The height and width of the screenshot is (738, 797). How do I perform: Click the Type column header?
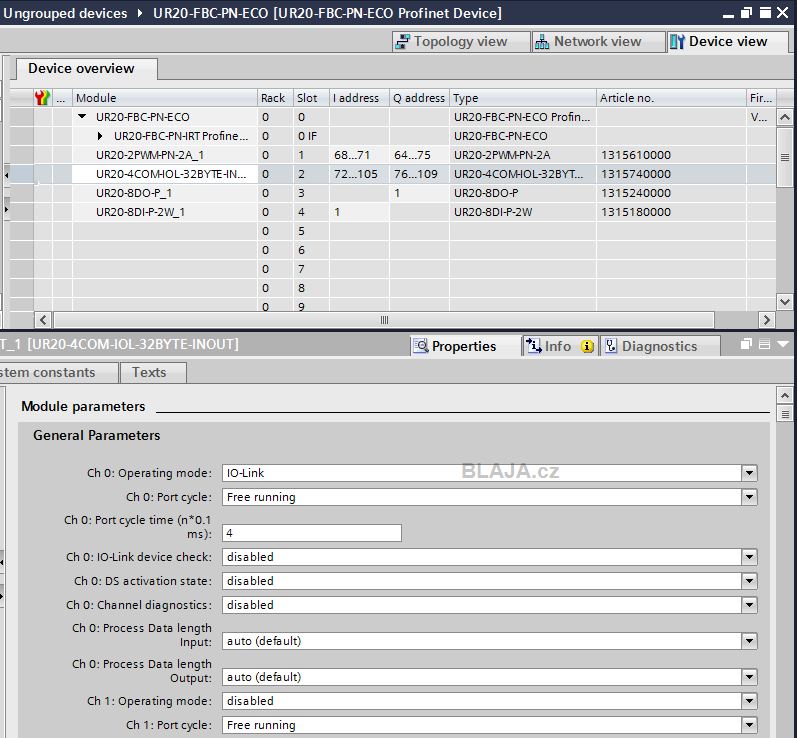[x=523, y=98]
